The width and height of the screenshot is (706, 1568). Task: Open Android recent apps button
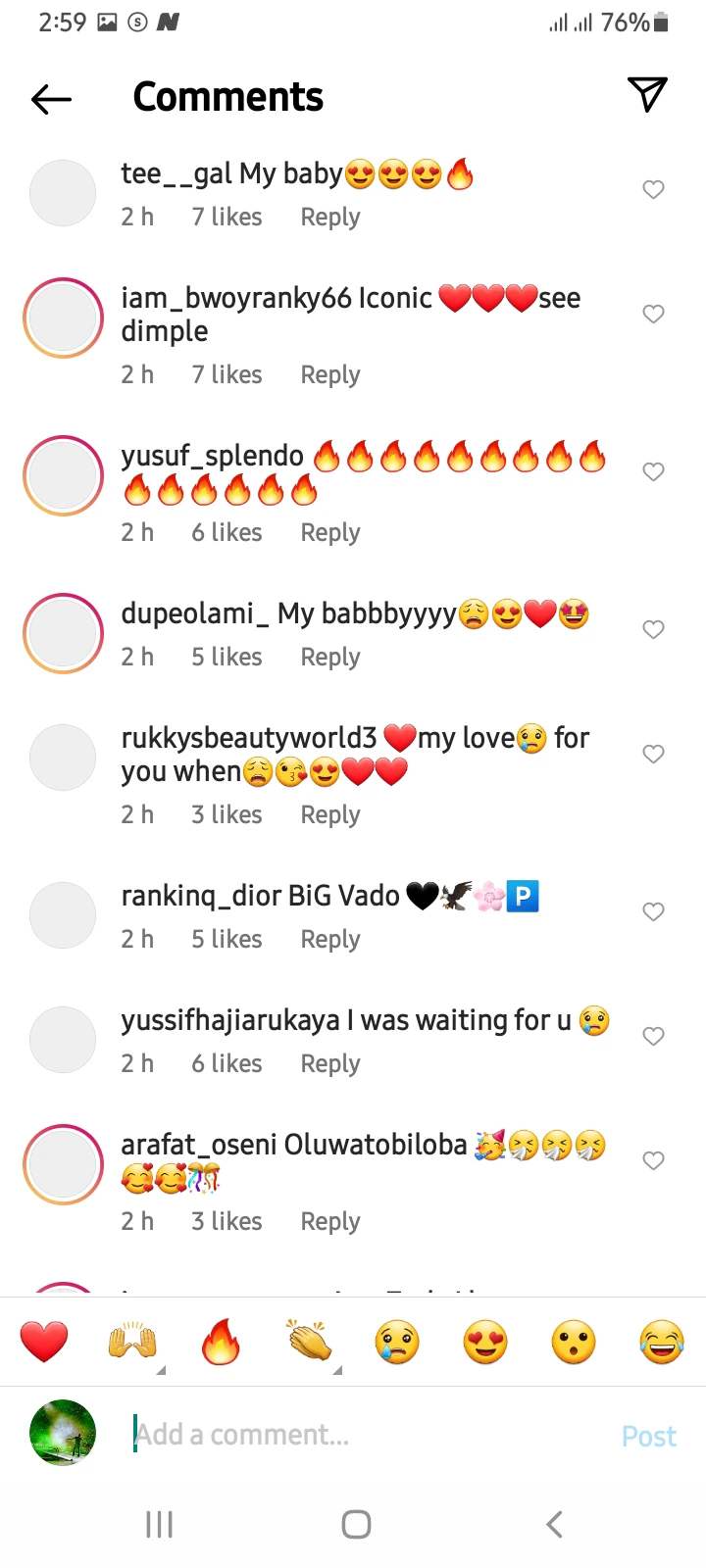coord(159,1525)
